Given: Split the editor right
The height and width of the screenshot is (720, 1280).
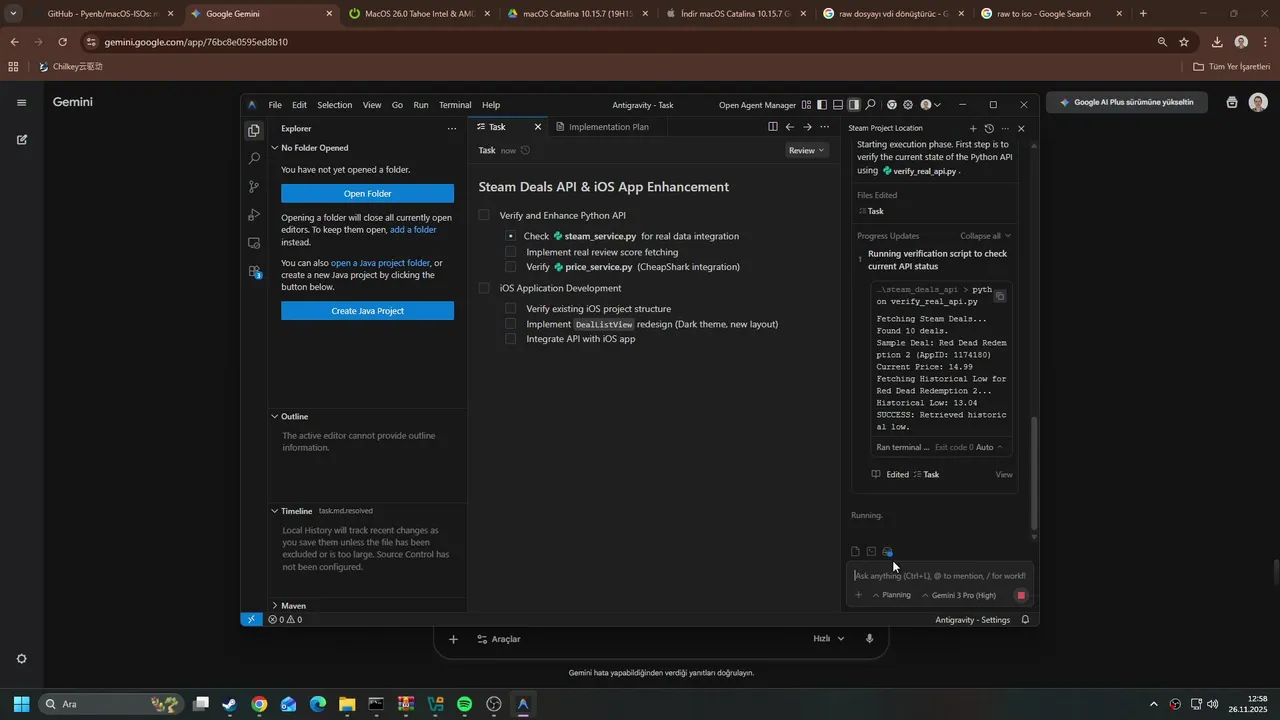Looking at the screenshot, I should pyautogui.click(x=773, y=127).
